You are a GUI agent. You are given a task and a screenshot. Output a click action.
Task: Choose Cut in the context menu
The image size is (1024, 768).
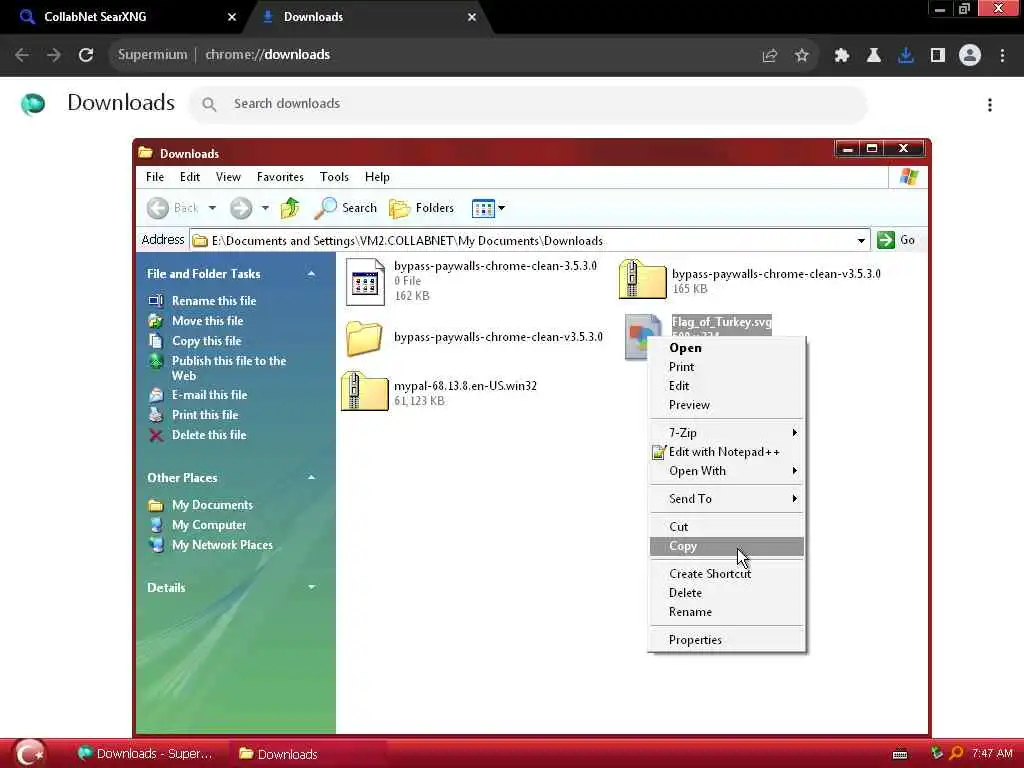click(x=726, y=527)
